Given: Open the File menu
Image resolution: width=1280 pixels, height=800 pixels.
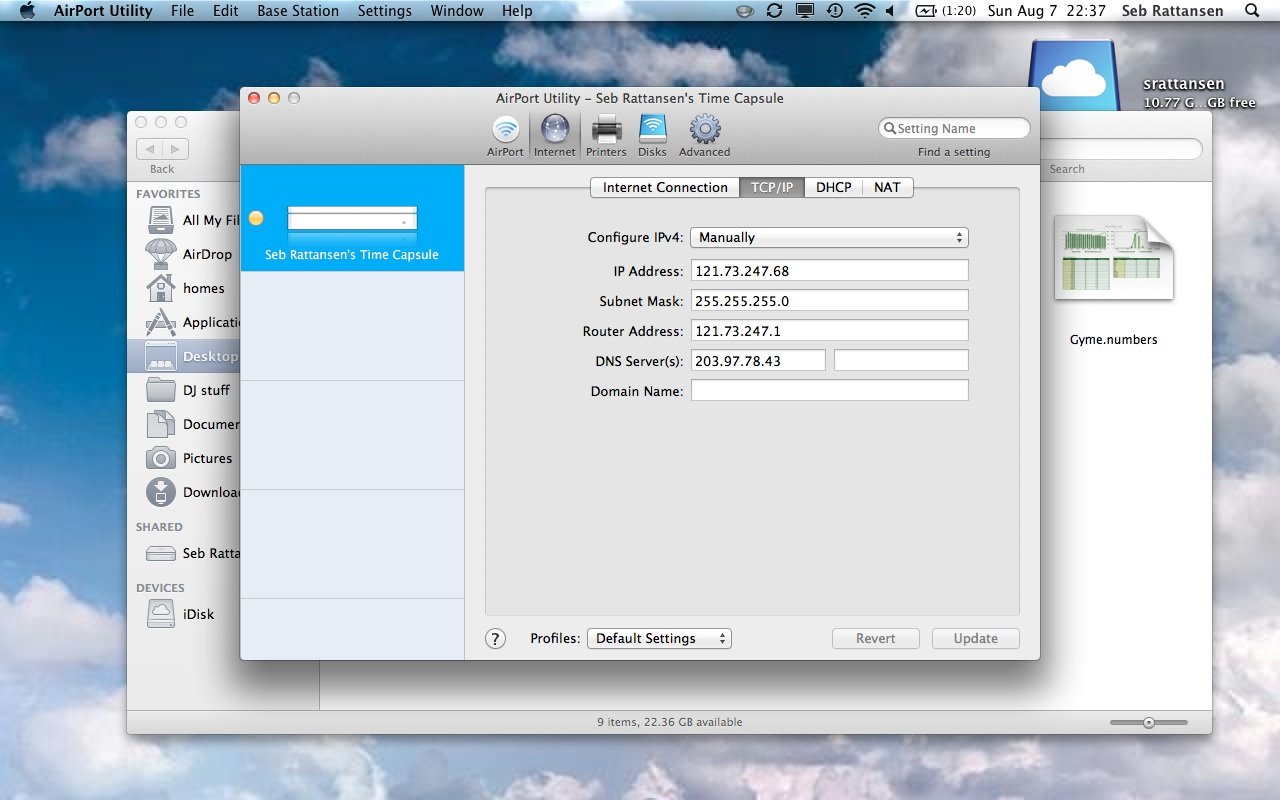Looking at the screenshot, I should 182,11.
